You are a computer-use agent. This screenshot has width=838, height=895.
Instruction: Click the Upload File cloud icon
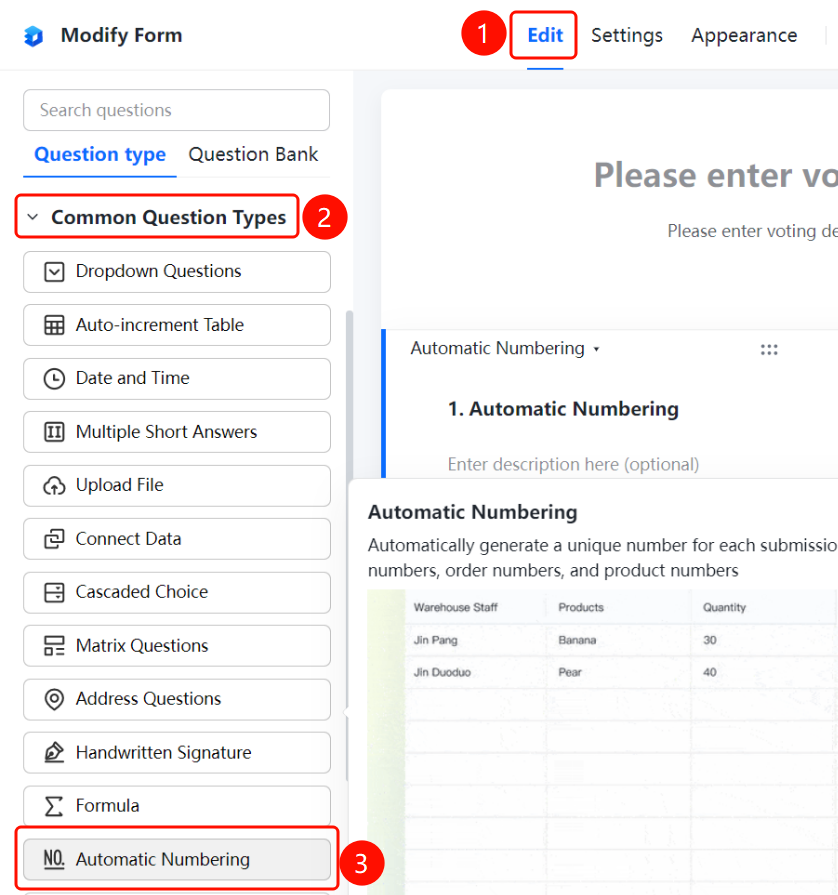[x=54, y=486]
